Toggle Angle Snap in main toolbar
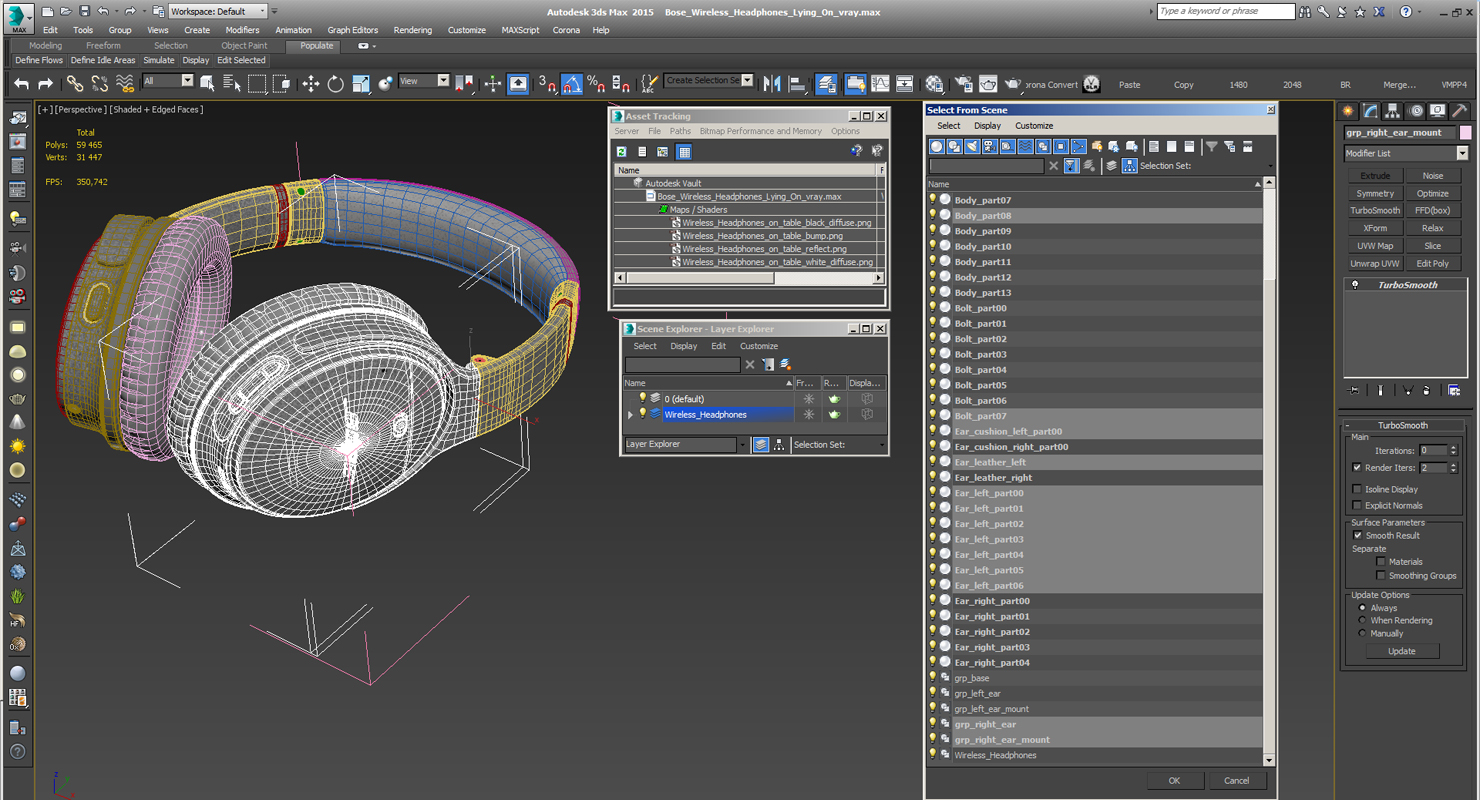 [x=571, y=84]
